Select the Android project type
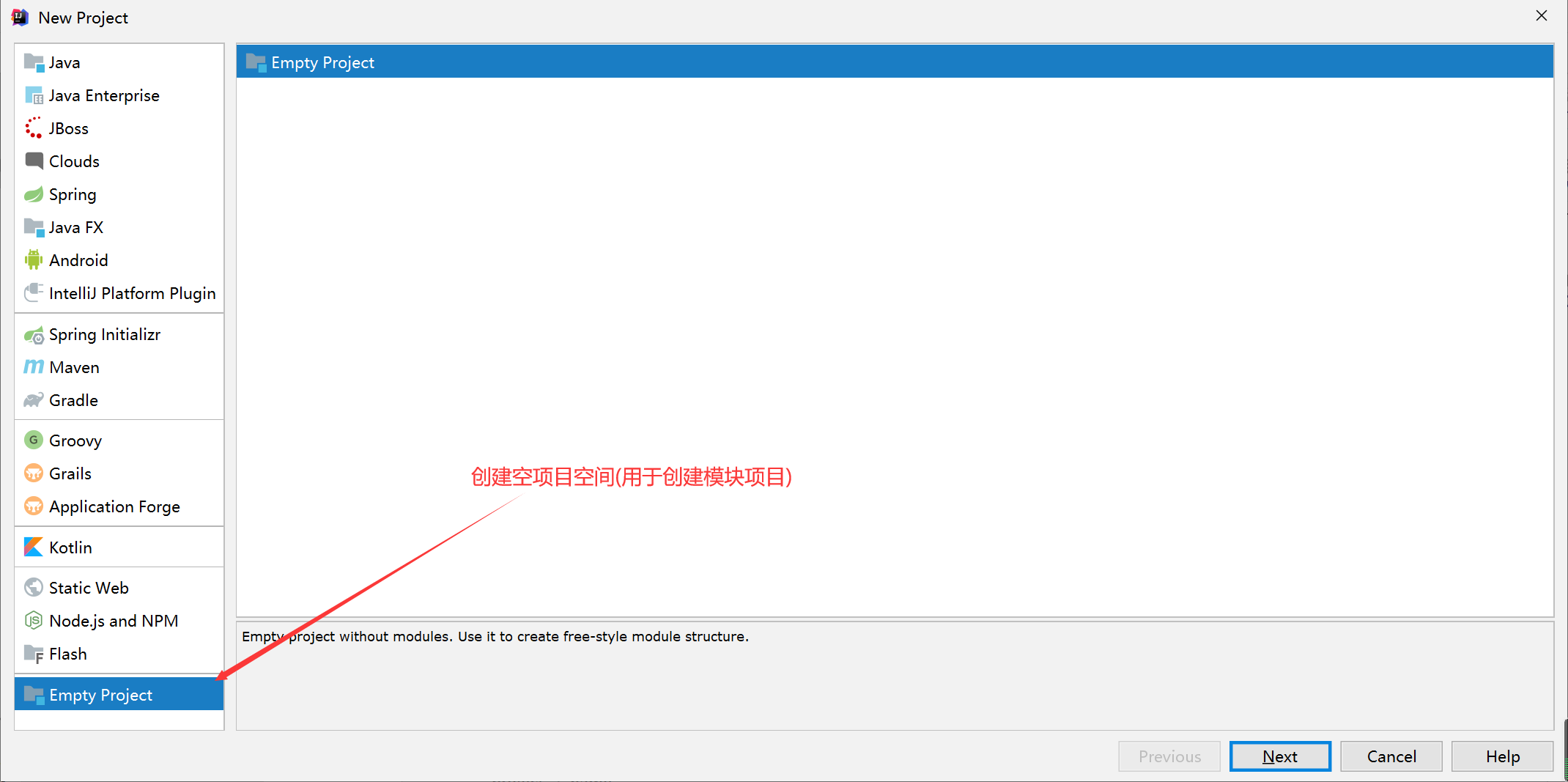 pyautogui.click(x=78, y=261)
